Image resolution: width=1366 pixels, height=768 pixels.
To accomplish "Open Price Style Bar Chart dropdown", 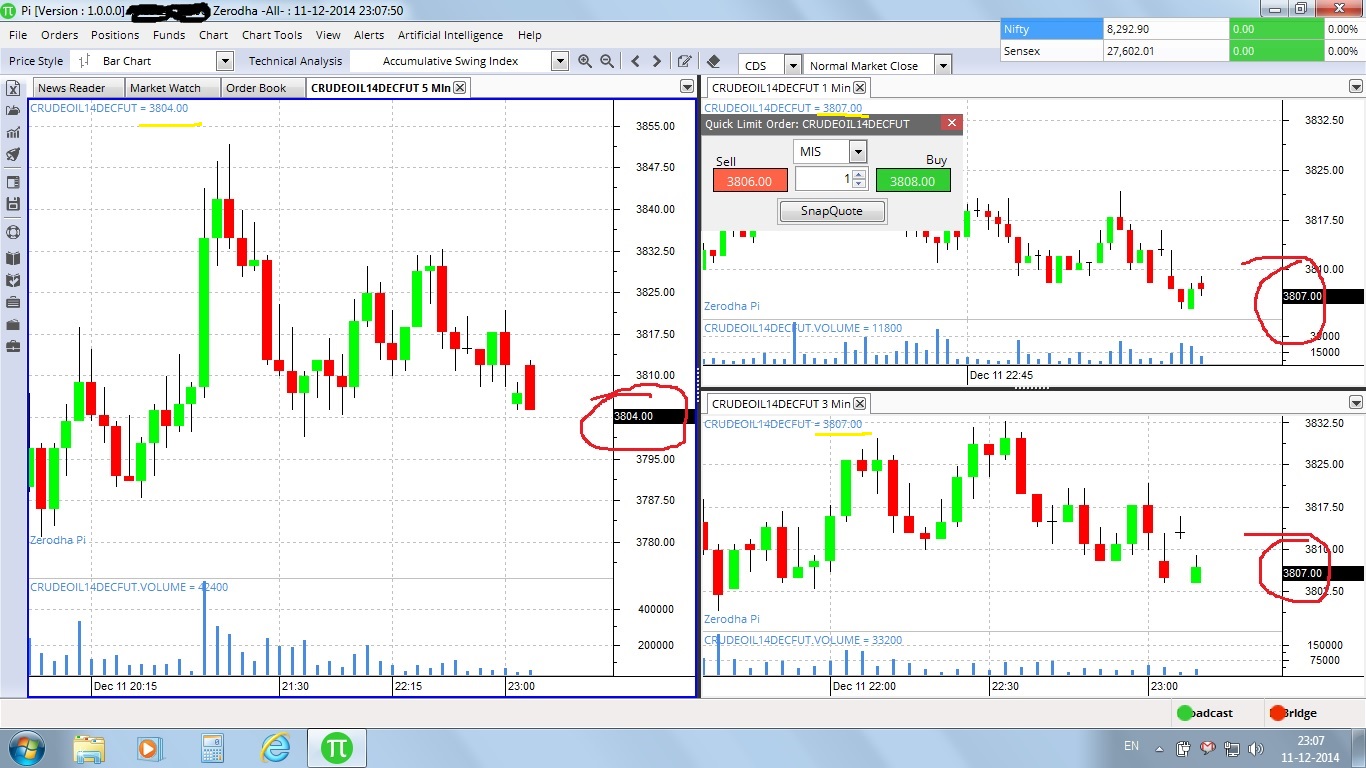I will 225,61.
